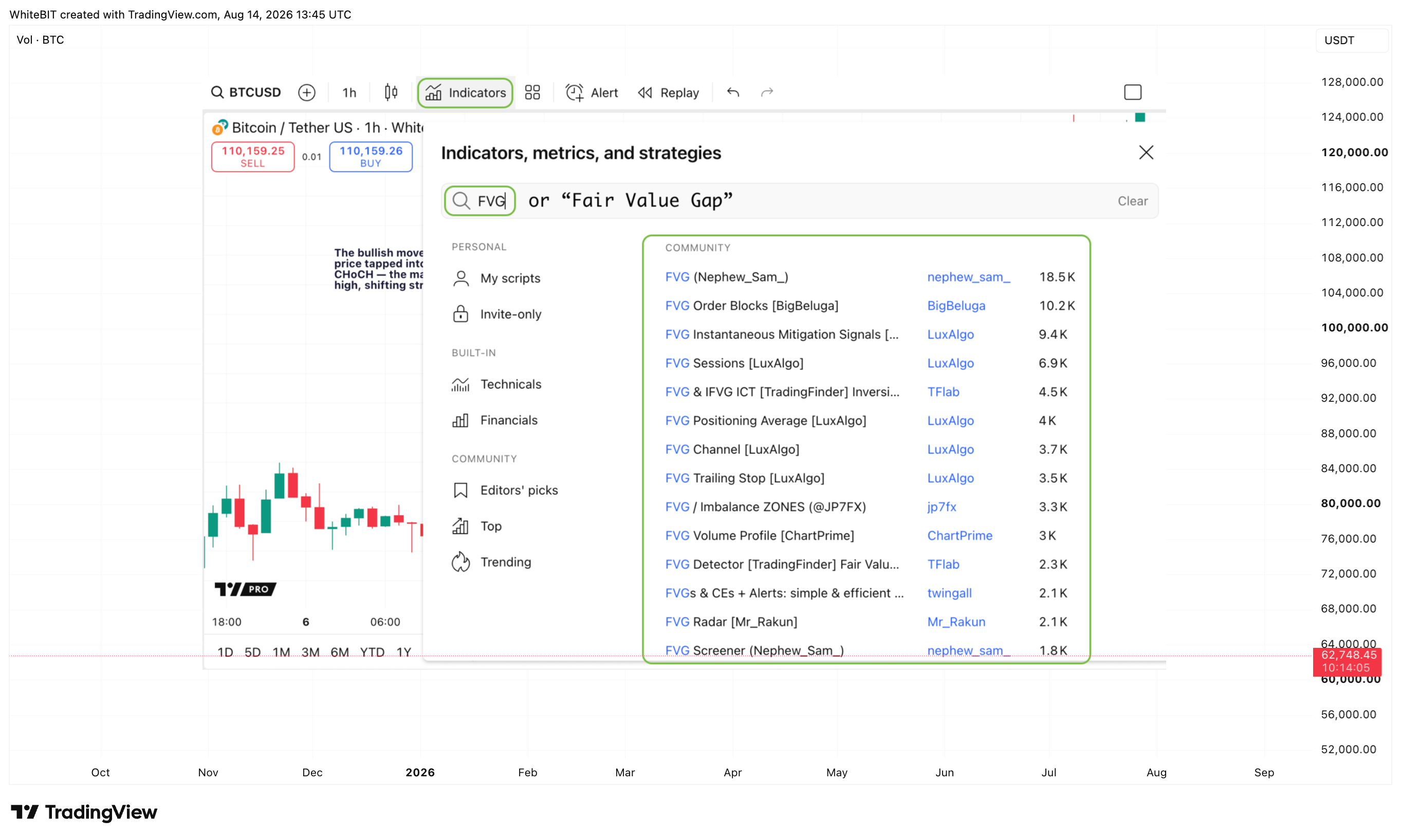
Task: Add FVG Order Blocks [BigBeluga] indicator
Action: pos(752,306)
